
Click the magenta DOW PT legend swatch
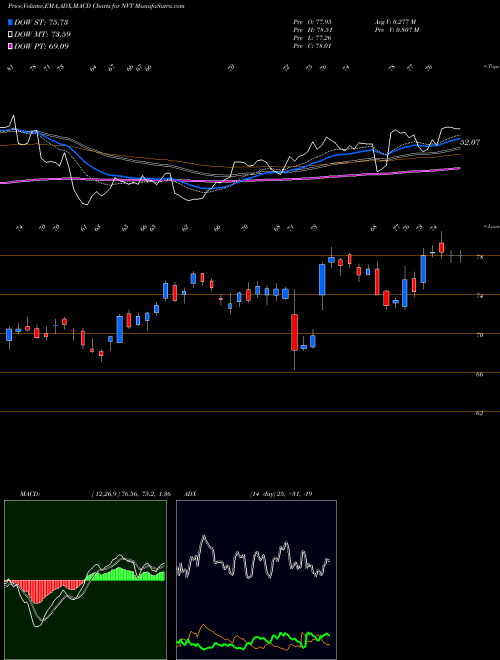(11, 46)
